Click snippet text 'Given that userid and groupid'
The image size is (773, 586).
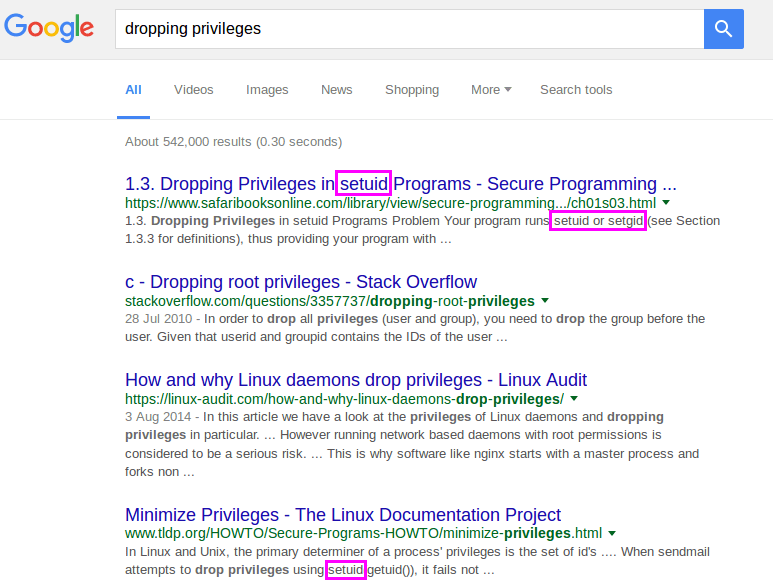242,337
